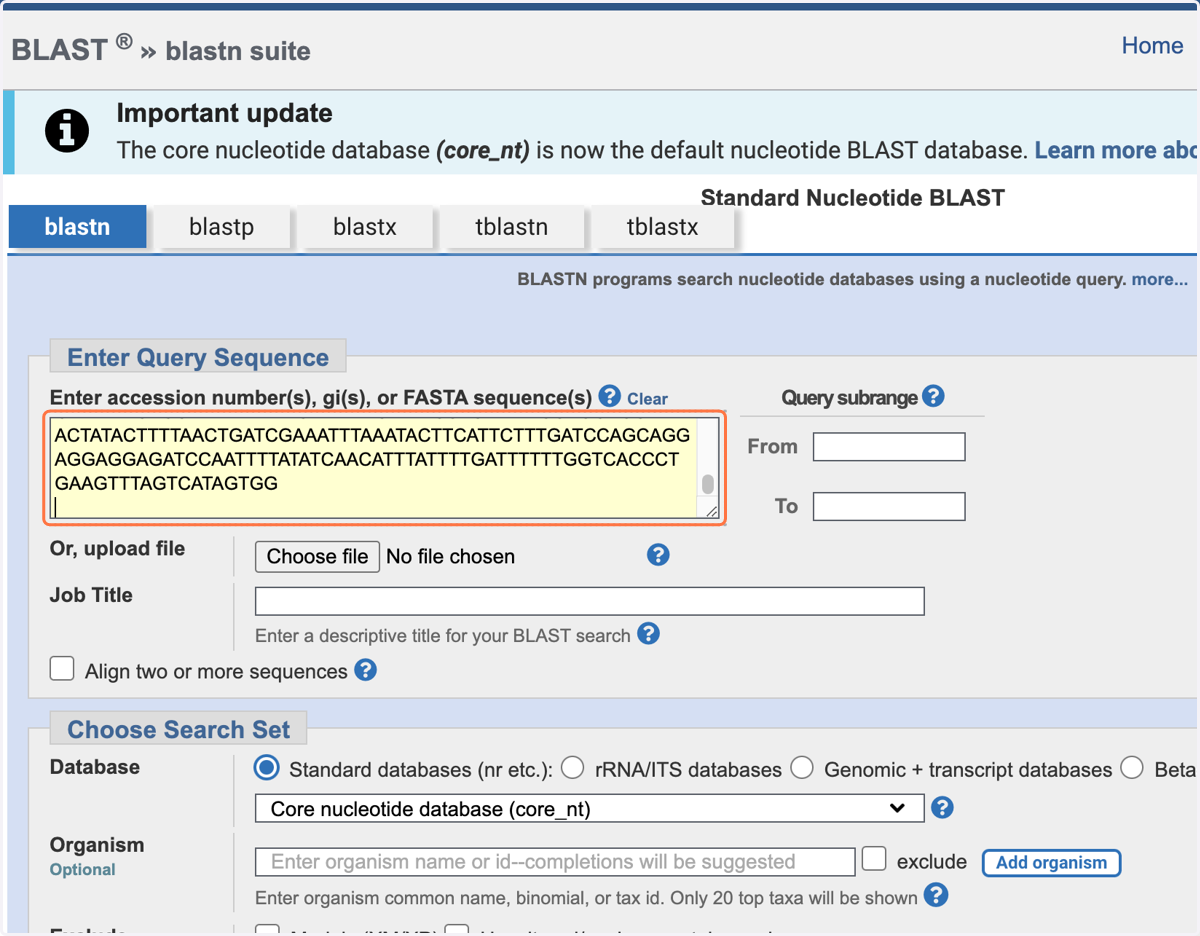Click the more... link about BLASTN

point(1160,279)
